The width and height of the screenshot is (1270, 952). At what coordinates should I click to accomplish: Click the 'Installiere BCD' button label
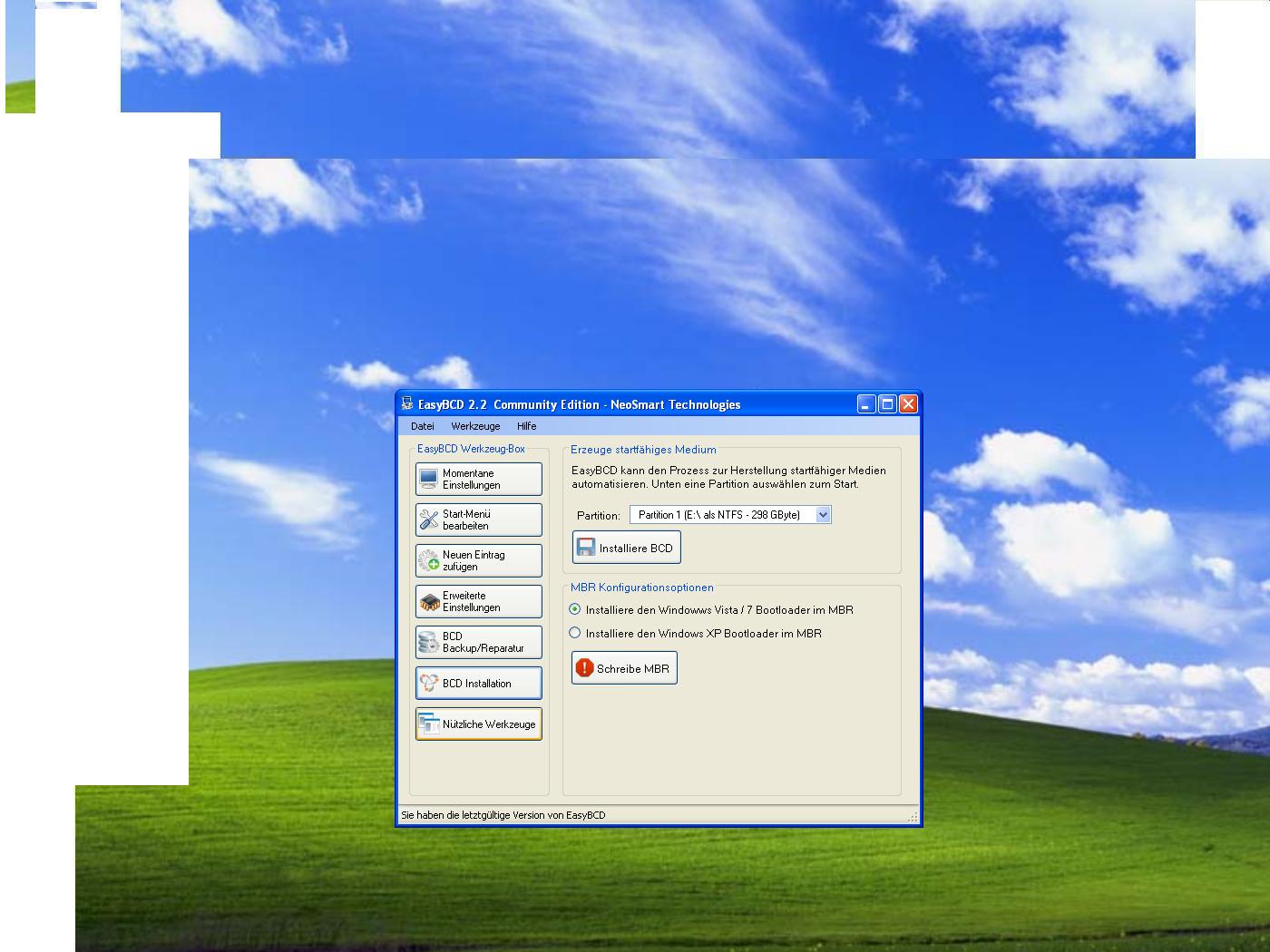[x=636, y=549]
